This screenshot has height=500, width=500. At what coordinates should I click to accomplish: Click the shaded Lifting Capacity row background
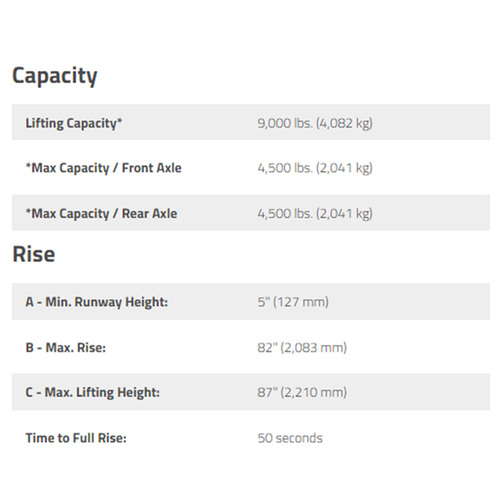point(251,122)
